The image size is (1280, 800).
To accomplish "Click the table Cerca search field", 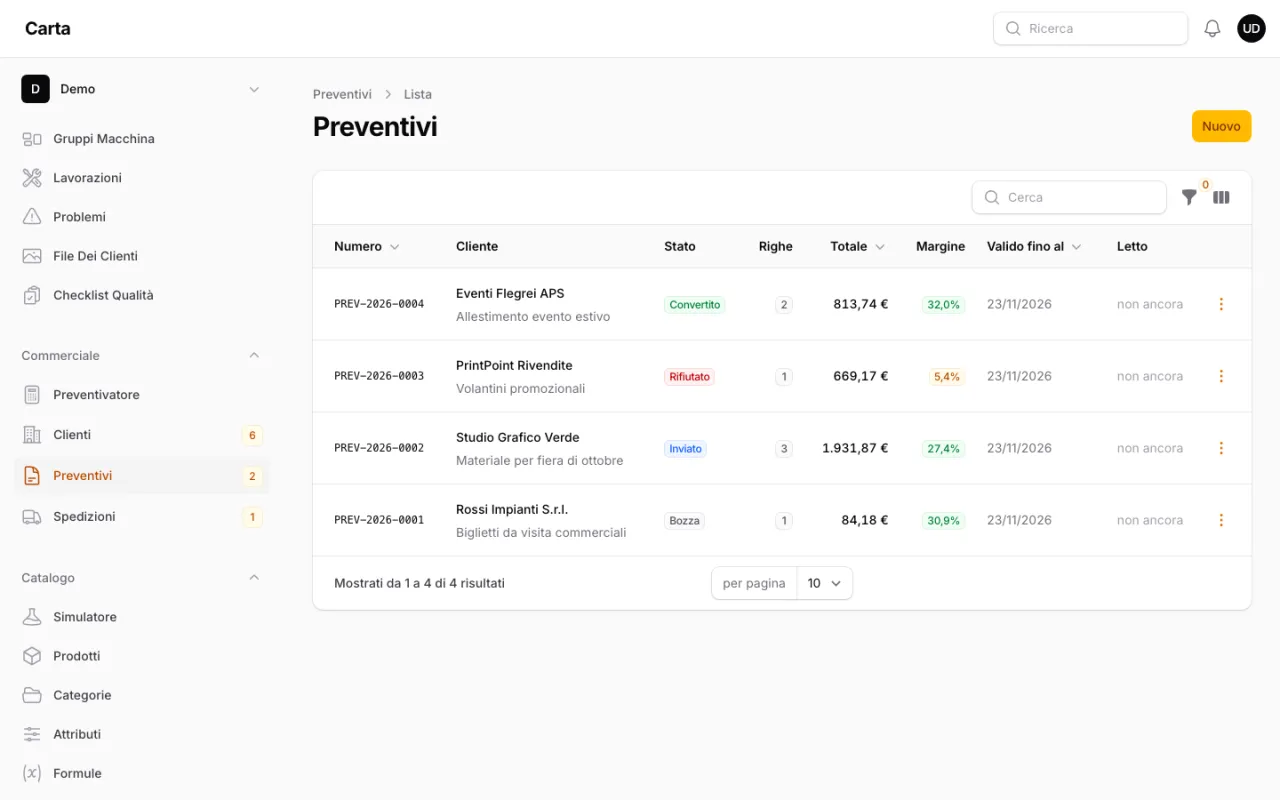I will click(1069, 197).
